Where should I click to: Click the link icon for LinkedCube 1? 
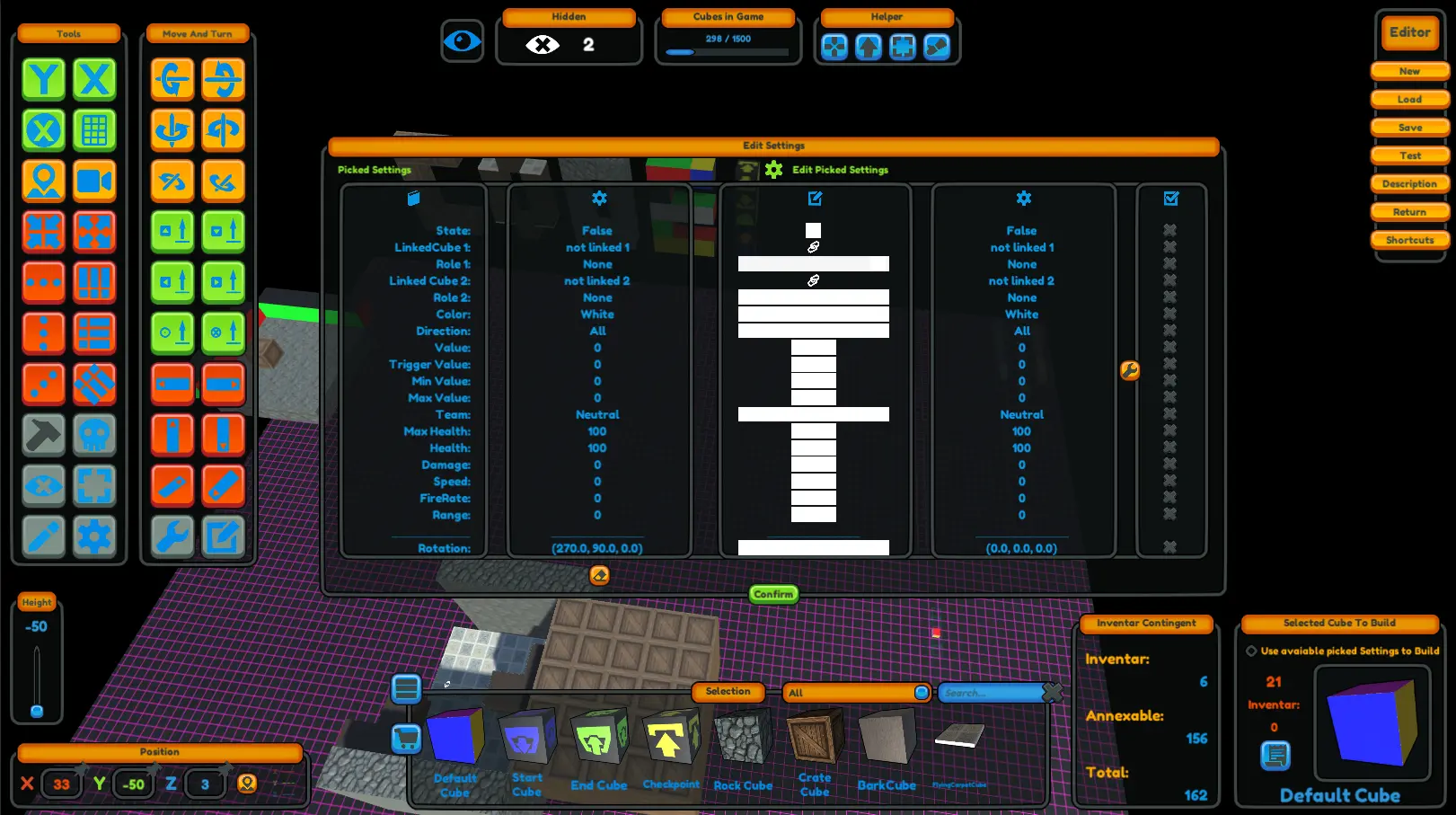tap(813, 247)
